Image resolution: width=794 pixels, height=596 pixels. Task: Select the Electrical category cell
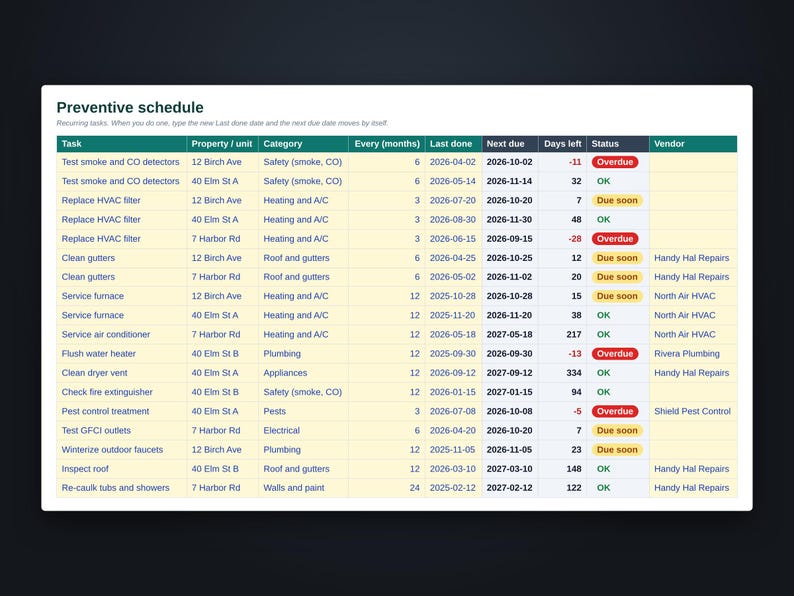[303, 431]
